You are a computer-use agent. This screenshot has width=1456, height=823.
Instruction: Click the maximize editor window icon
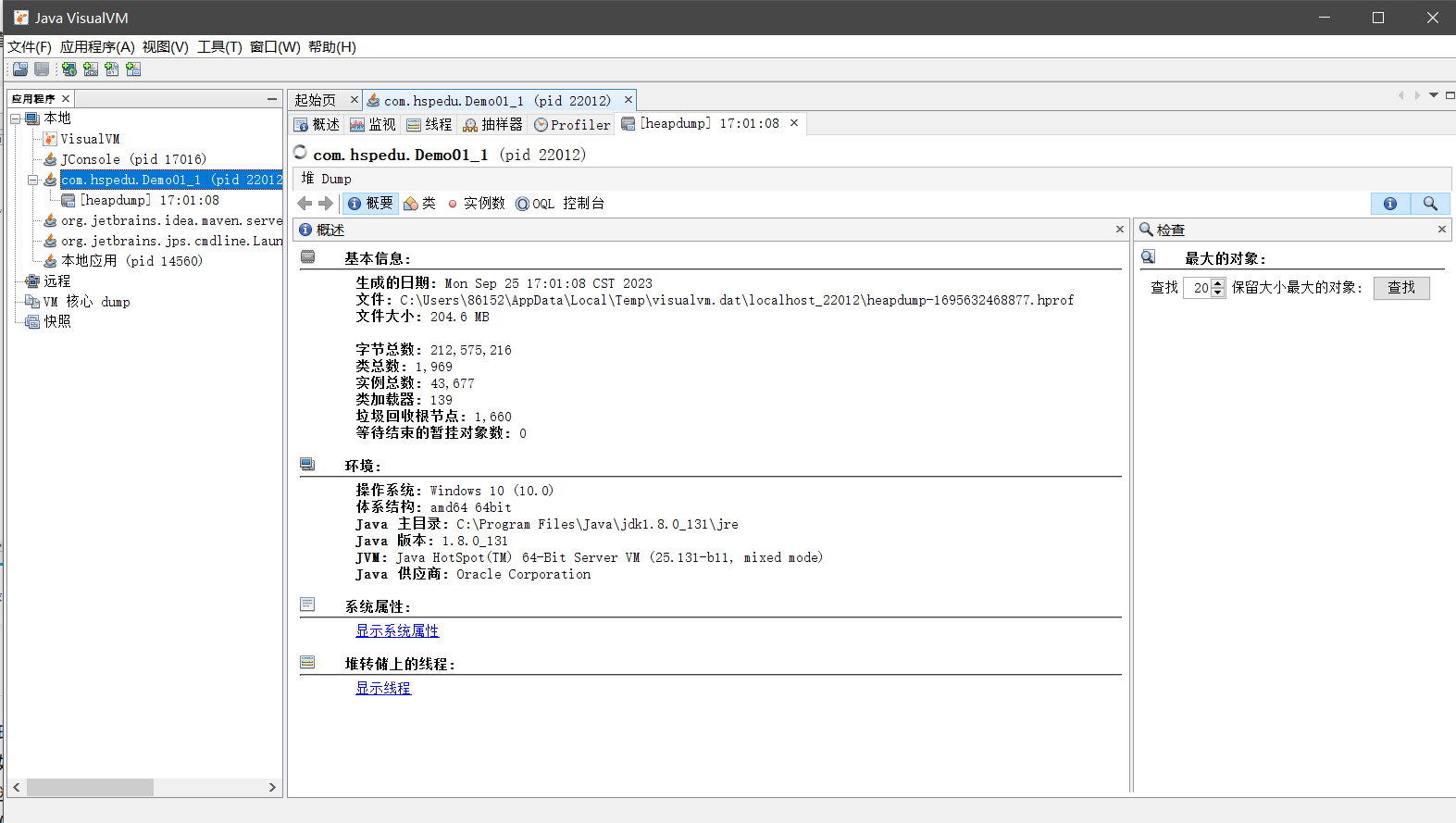click(1450, 94)
